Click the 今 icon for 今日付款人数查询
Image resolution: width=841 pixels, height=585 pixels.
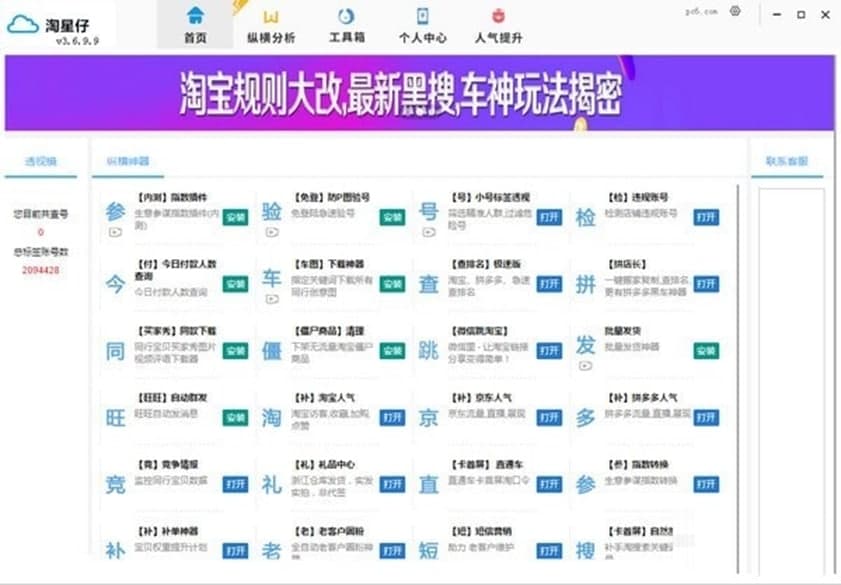(115, 284)
